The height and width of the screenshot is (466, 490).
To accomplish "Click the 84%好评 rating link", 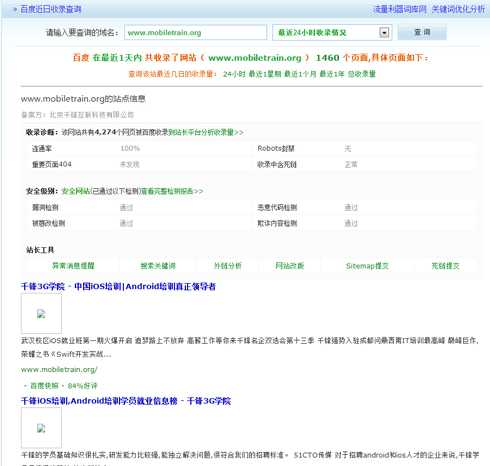I will click(82, 386).
